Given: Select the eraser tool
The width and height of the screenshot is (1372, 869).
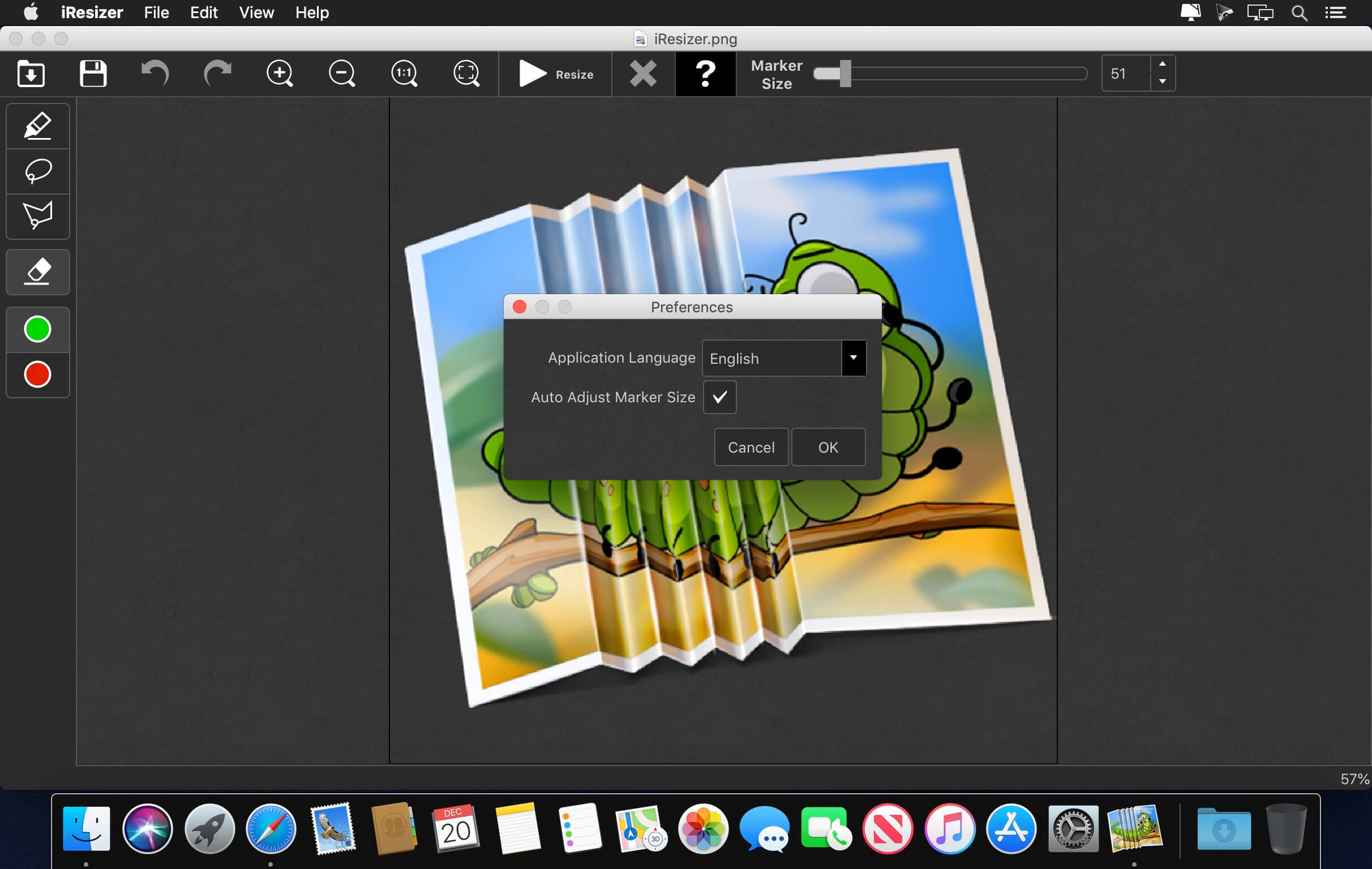Looking at the screenshot, I should click(x=37, y=272).
